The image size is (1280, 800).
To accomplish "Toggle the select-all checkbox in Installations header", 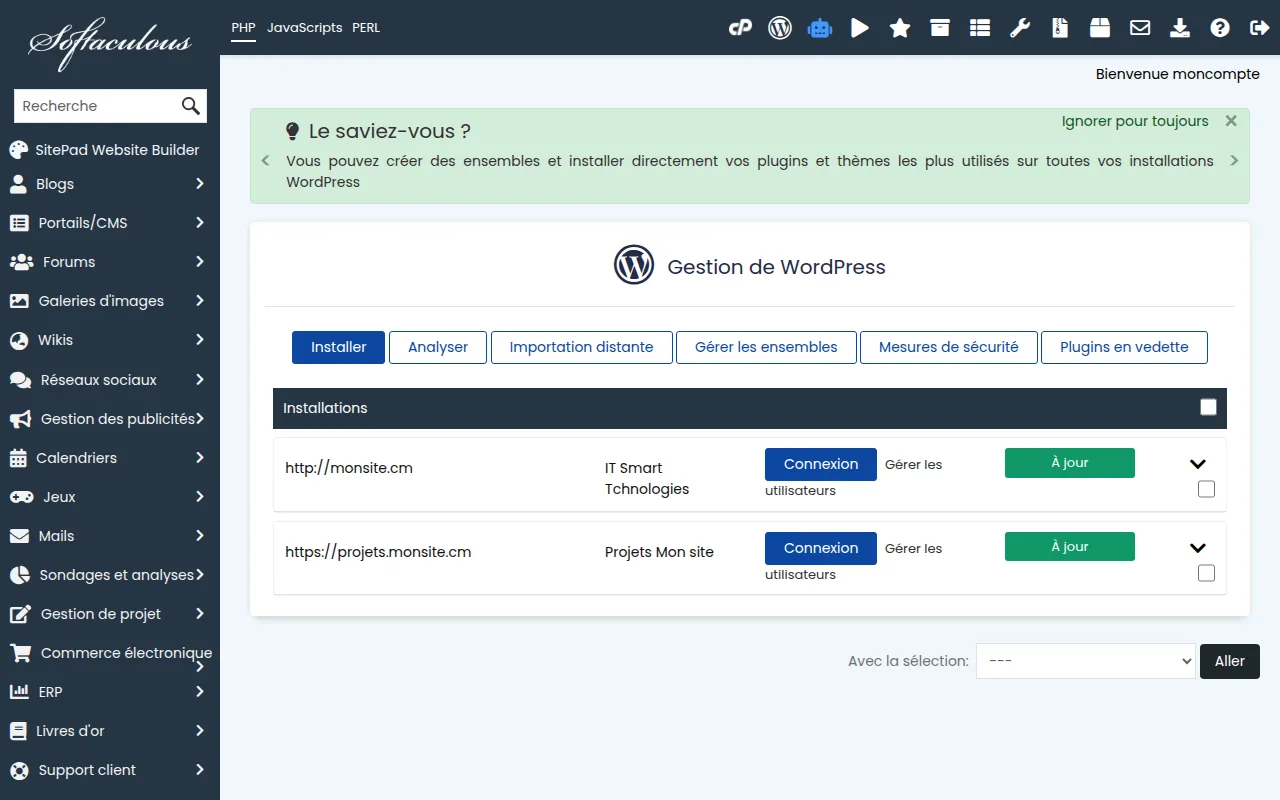I will pyautogui.click(x=1208, y=407).
